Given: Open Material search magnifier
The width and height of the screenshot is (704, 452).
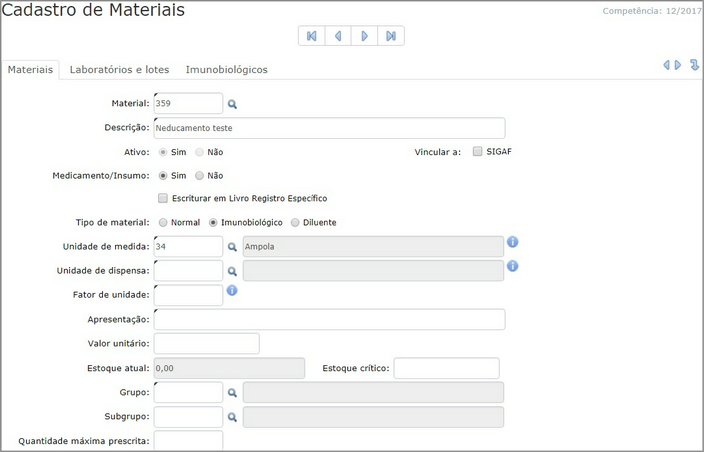Looking at the screenshot, I should coord(232,104).
